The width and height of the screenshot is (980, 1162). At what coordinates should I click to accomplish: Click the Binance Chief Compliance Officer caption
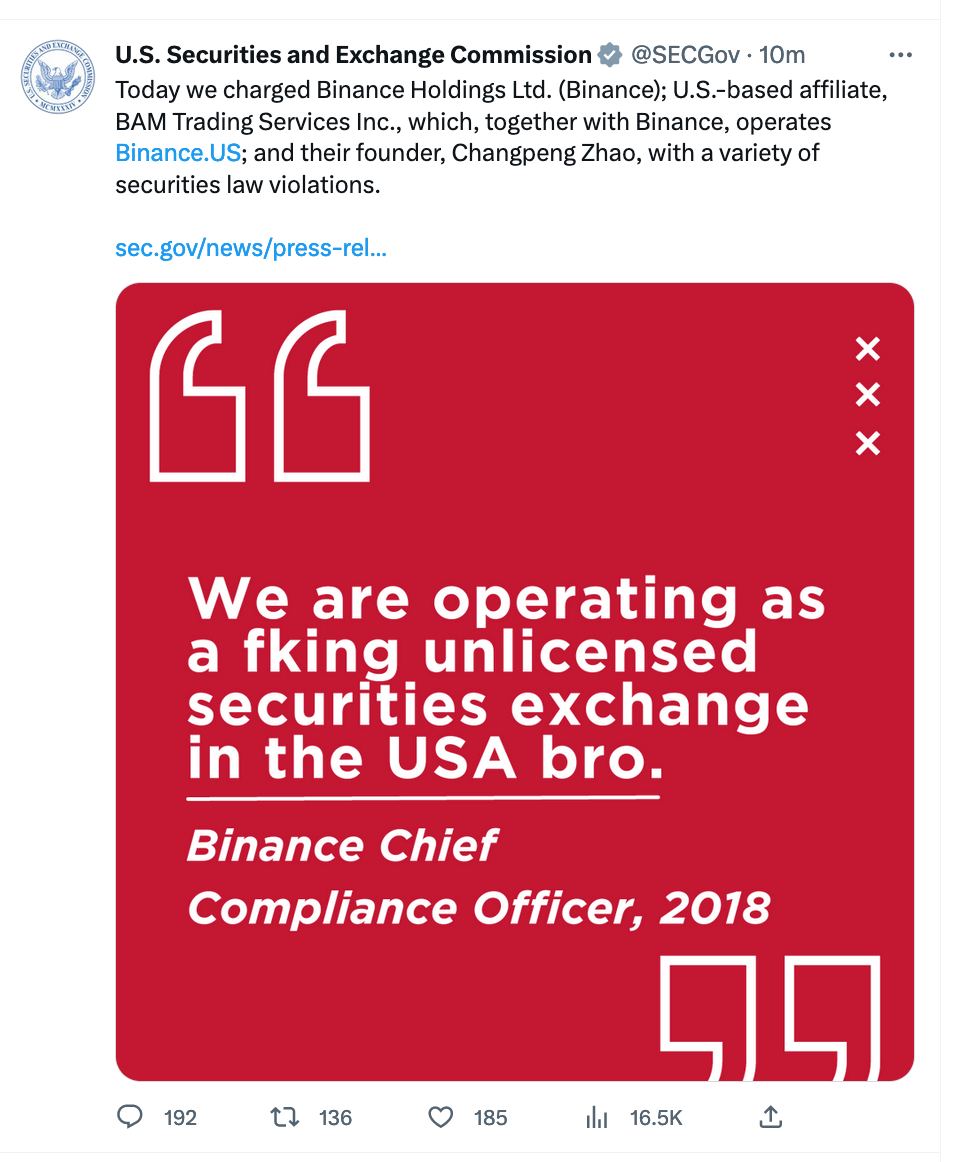tap(479, 877)
